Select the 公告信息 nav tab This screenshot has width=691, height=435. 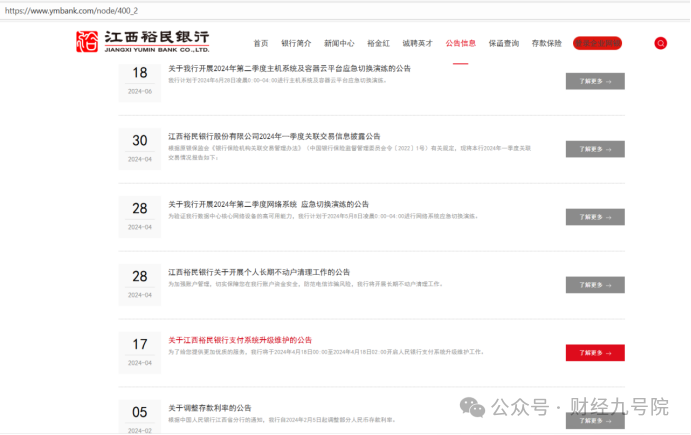click(461, 43)
